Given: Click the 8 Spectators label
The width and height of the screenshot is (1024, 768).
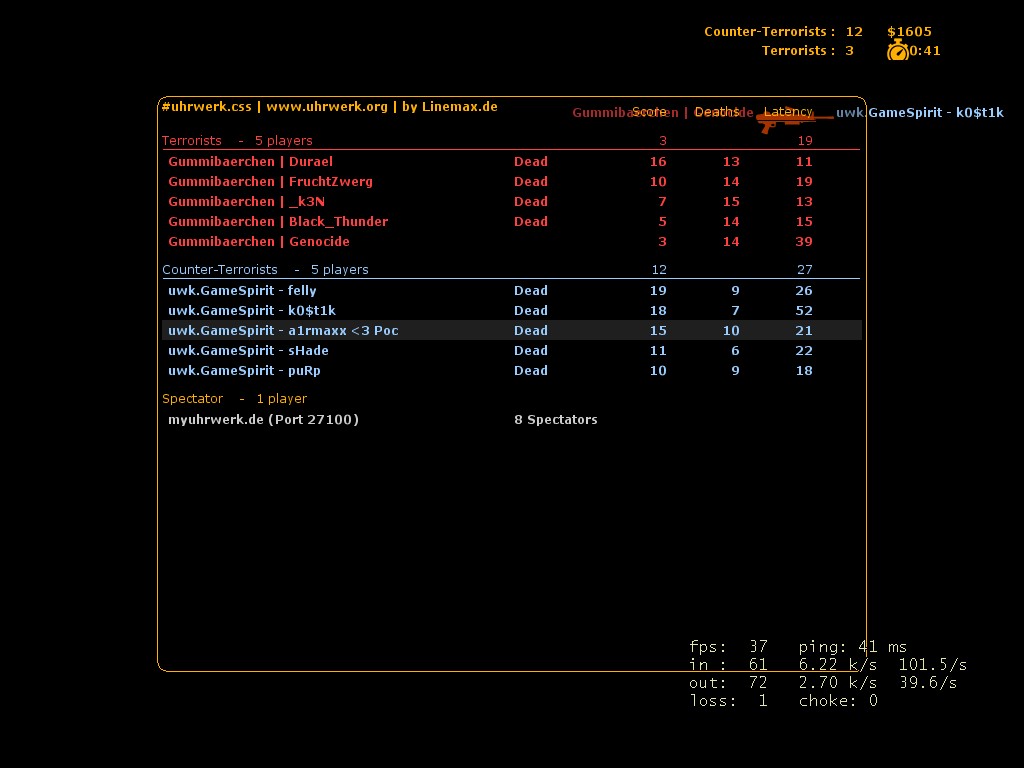Looking at the screenshot, I should [555, 419].
